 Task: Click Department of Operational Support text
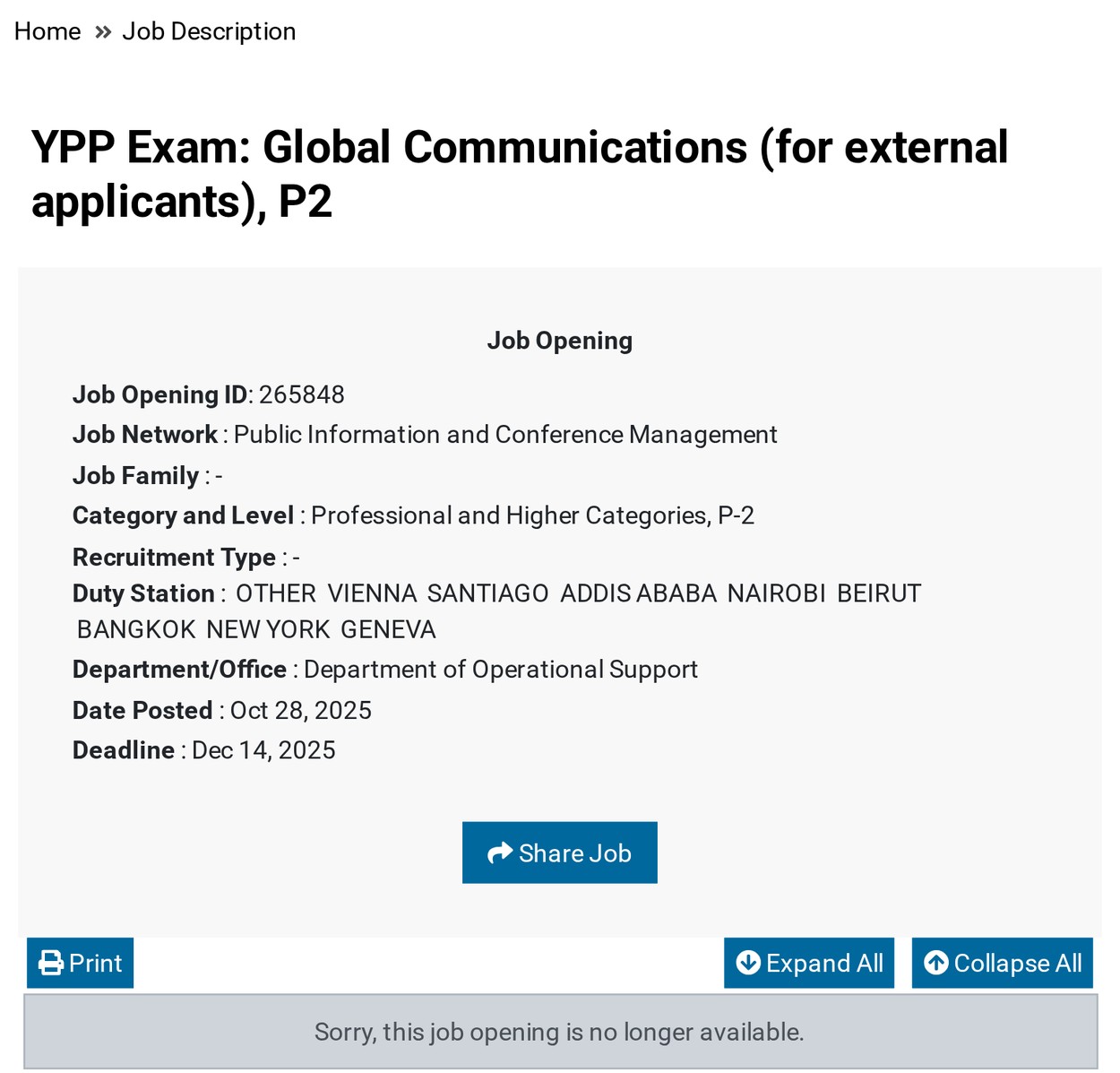pyautogui.click(x=501, y=670)
